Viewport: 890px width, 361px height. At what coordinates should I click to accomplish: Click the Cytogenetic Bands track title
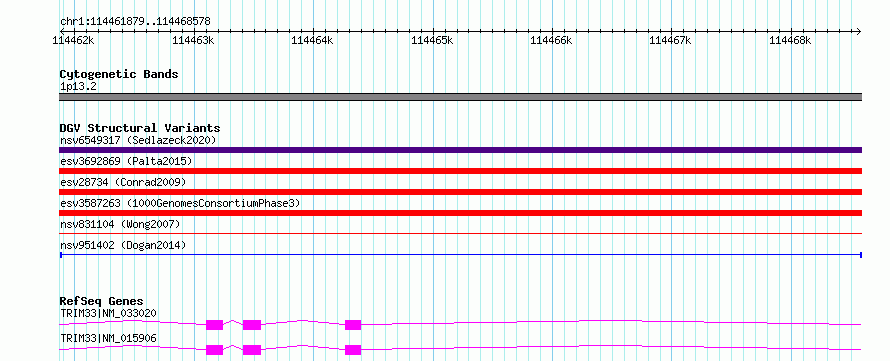tap(119, 74)
